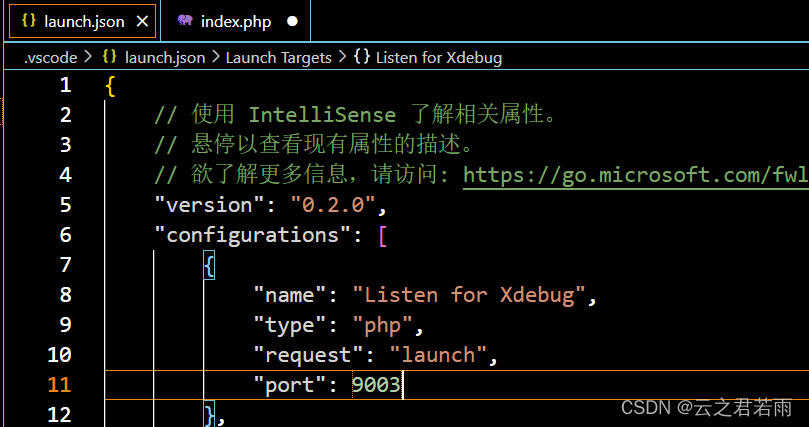Click the PHP elephant icon on index.php tab
Image resolution: width=809 pixels, height=427 pixels.
tap(184, 20)
